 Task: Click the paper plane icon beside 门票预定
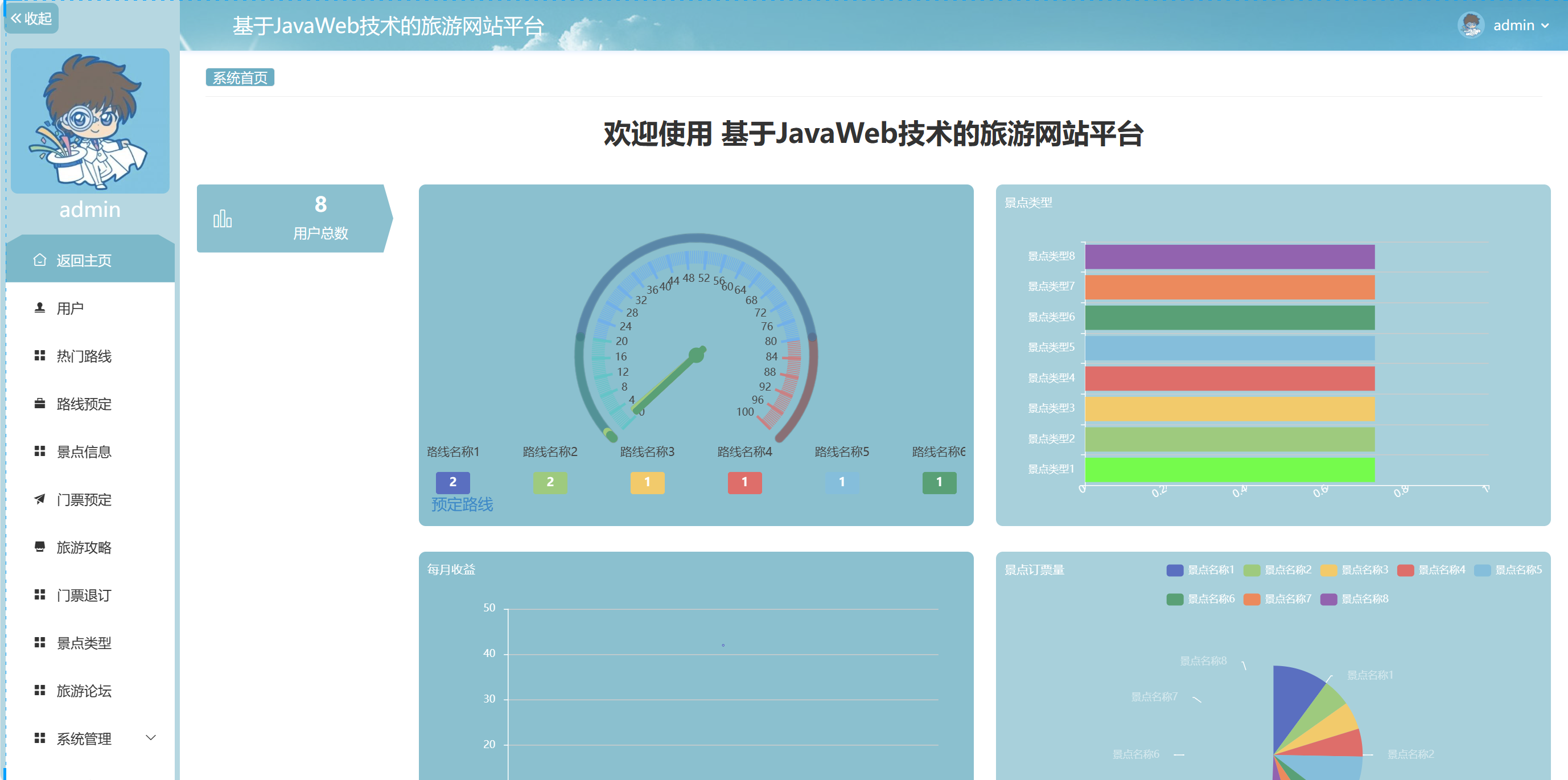point(40,499)
